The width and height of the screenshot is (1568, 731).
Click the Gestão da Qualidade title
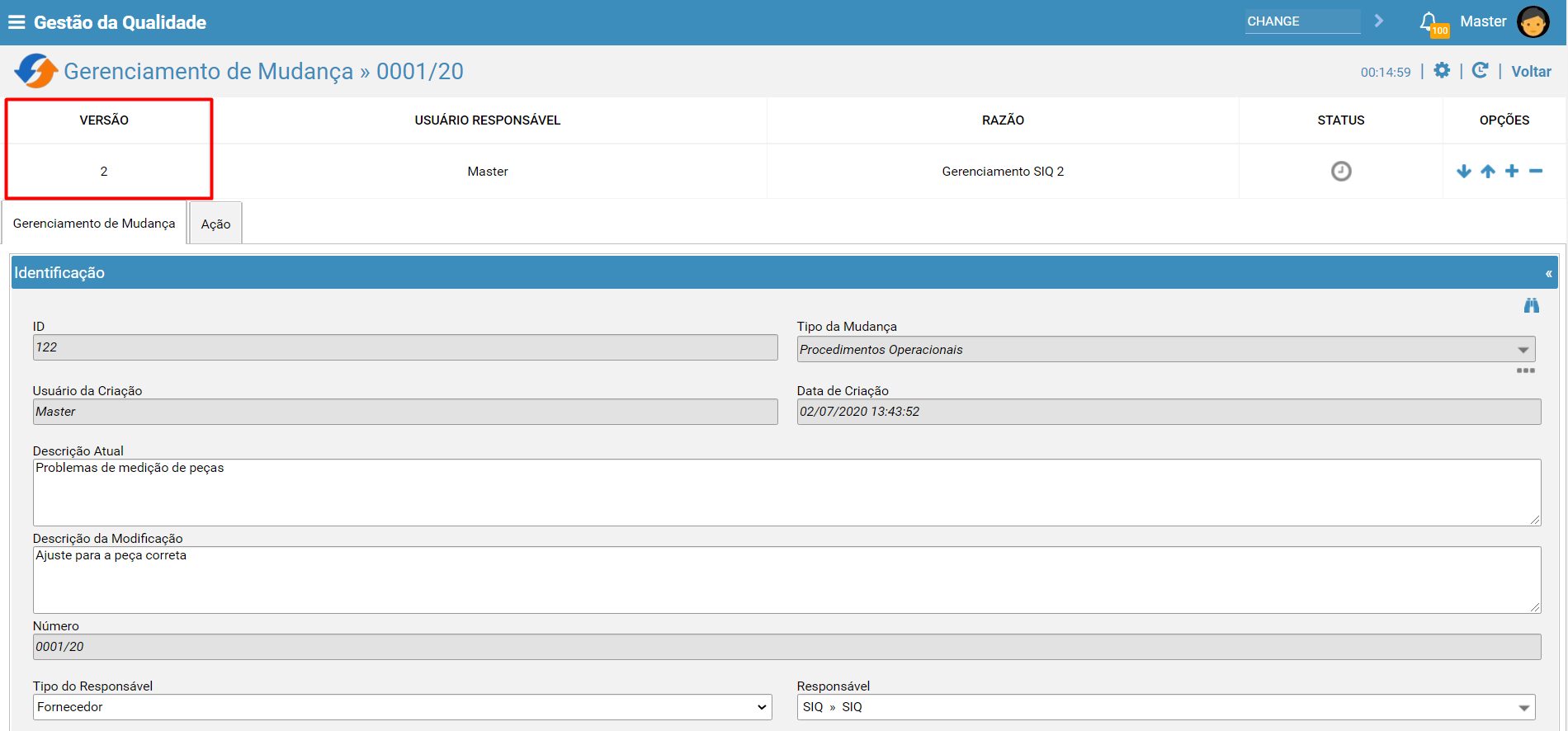[120, 22]
